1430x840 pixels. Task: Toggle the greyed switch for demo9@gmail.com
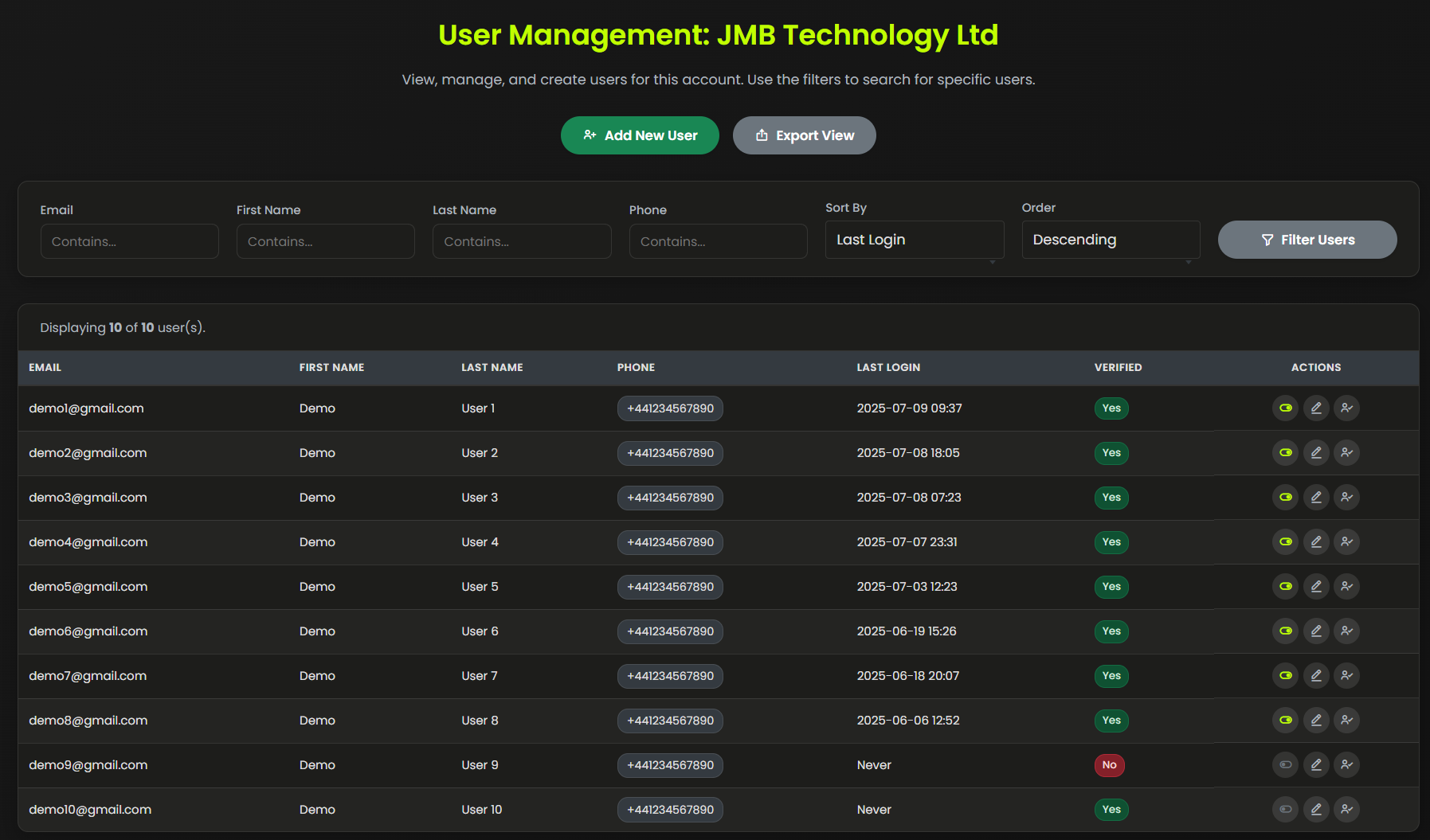(x=1285, y=765)
